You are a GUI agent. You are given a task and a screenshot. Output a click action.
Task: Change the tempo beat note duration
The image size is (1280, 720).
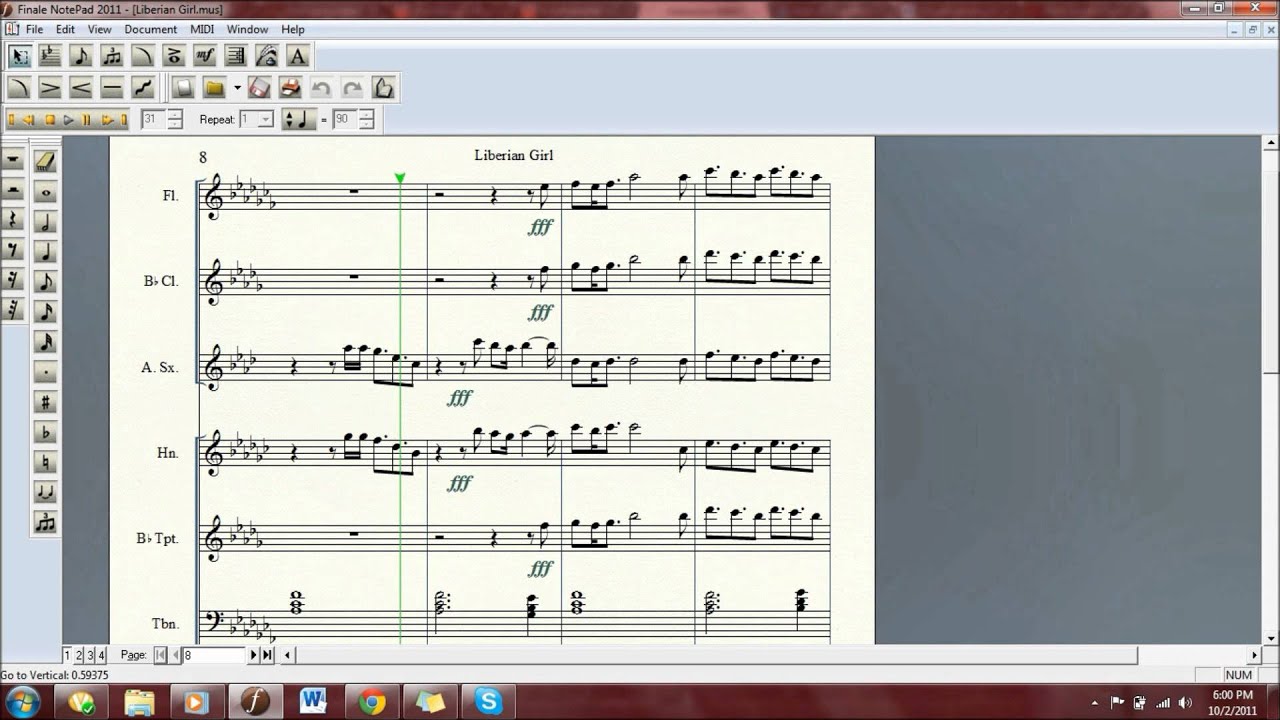coord(298,119)
